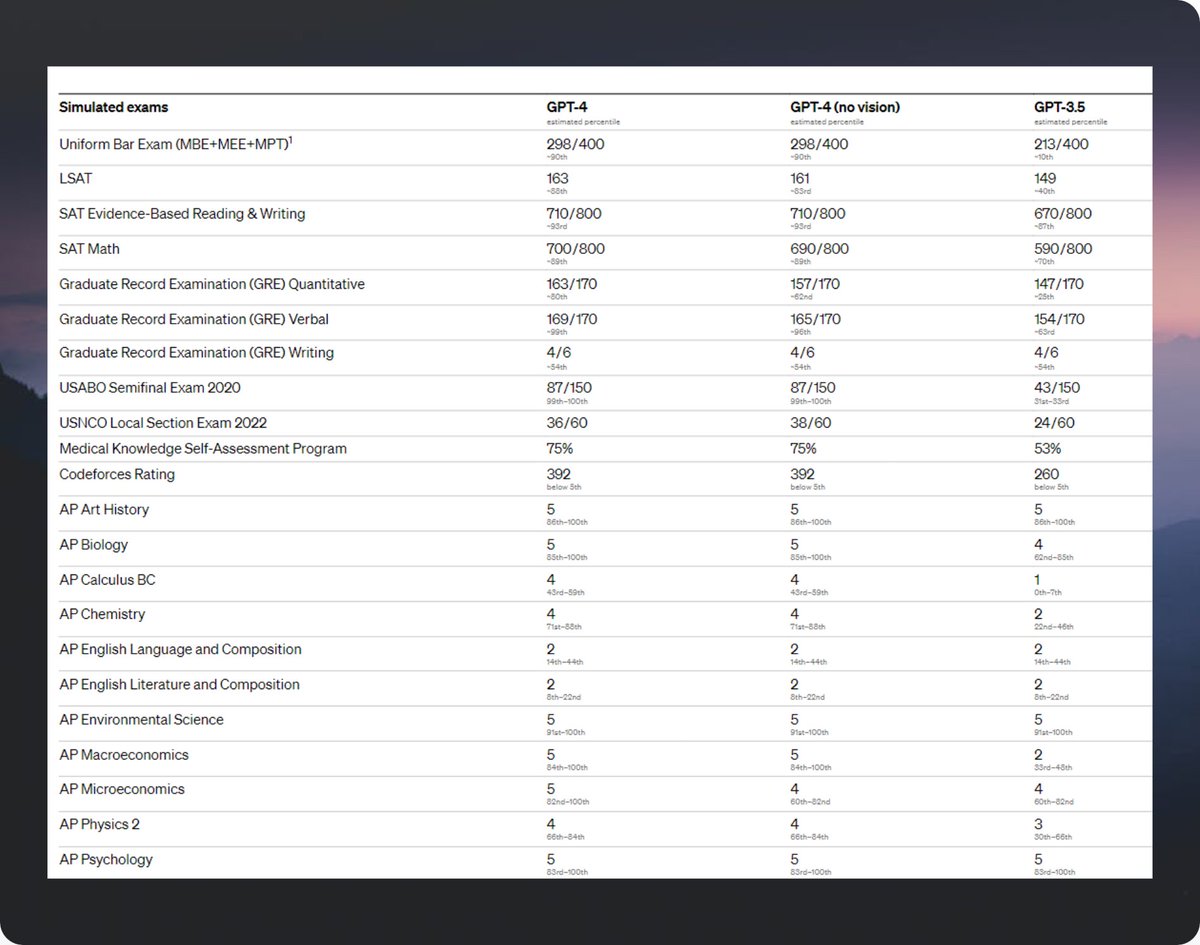Select USNCO score "38/60"
Screen dimensions: 1200x945
click(x=810, y=423)
